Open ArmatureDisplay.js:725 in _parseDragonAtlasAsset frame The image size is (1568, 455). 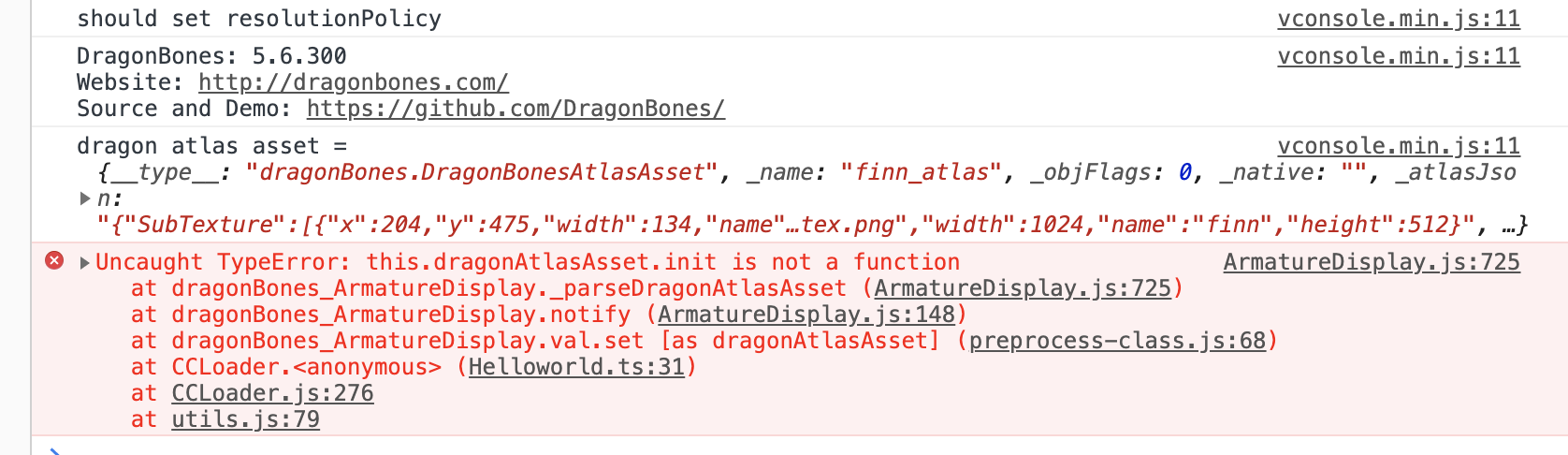coord(1022,288)
